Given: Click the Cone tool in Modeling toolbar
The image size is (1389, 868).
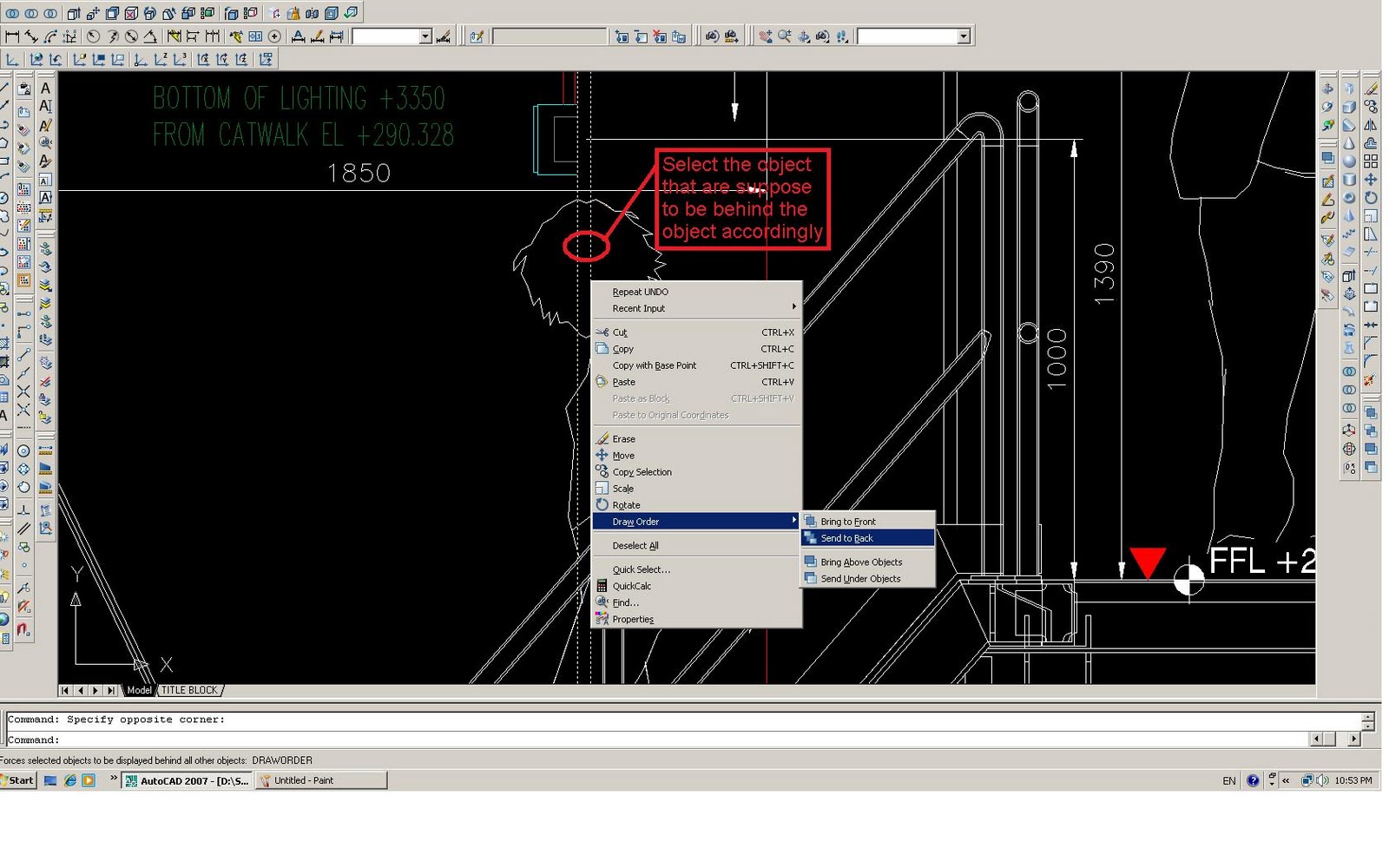Looking at the screenshot, I should coord(1349,143).
